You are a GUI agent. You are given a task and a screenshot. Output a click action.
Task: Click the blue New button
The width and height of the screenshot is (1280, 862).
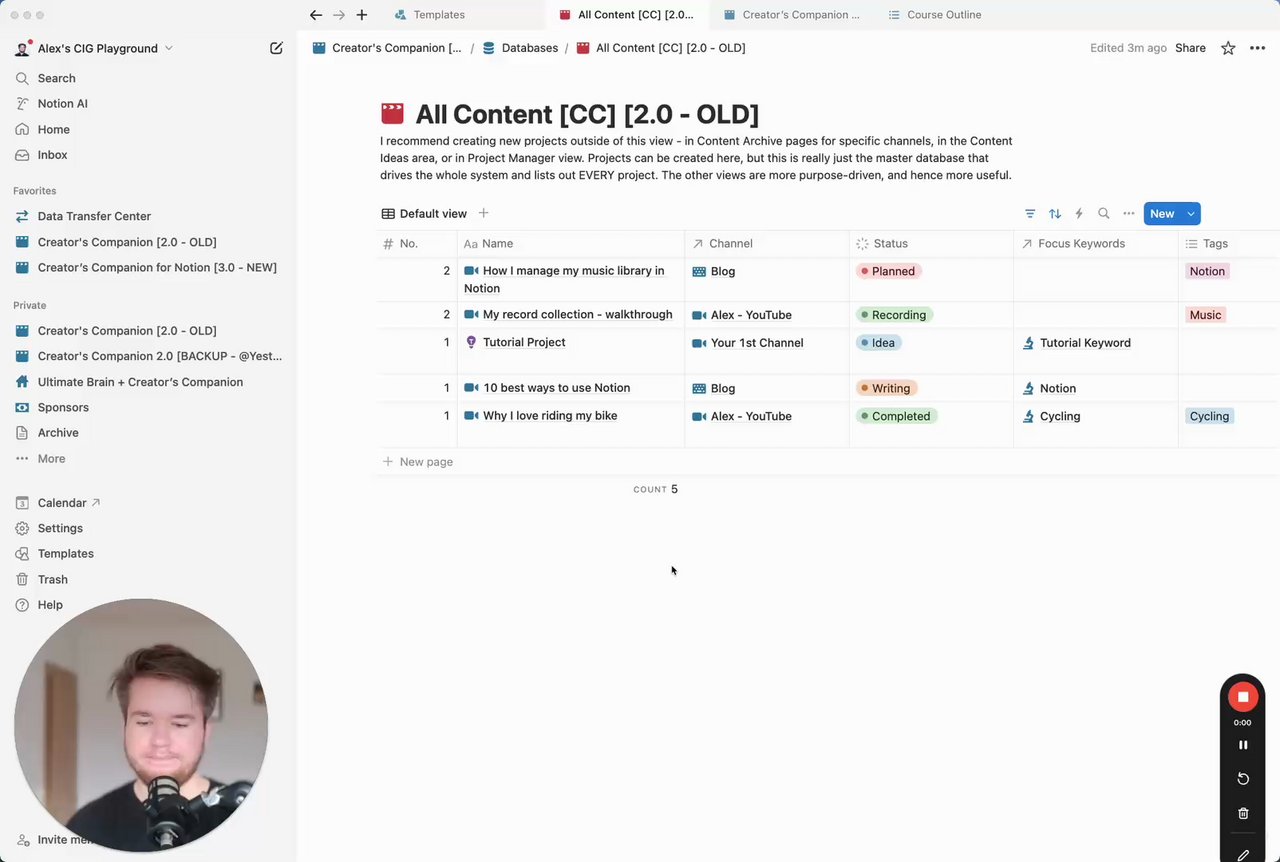(1162, 213)
